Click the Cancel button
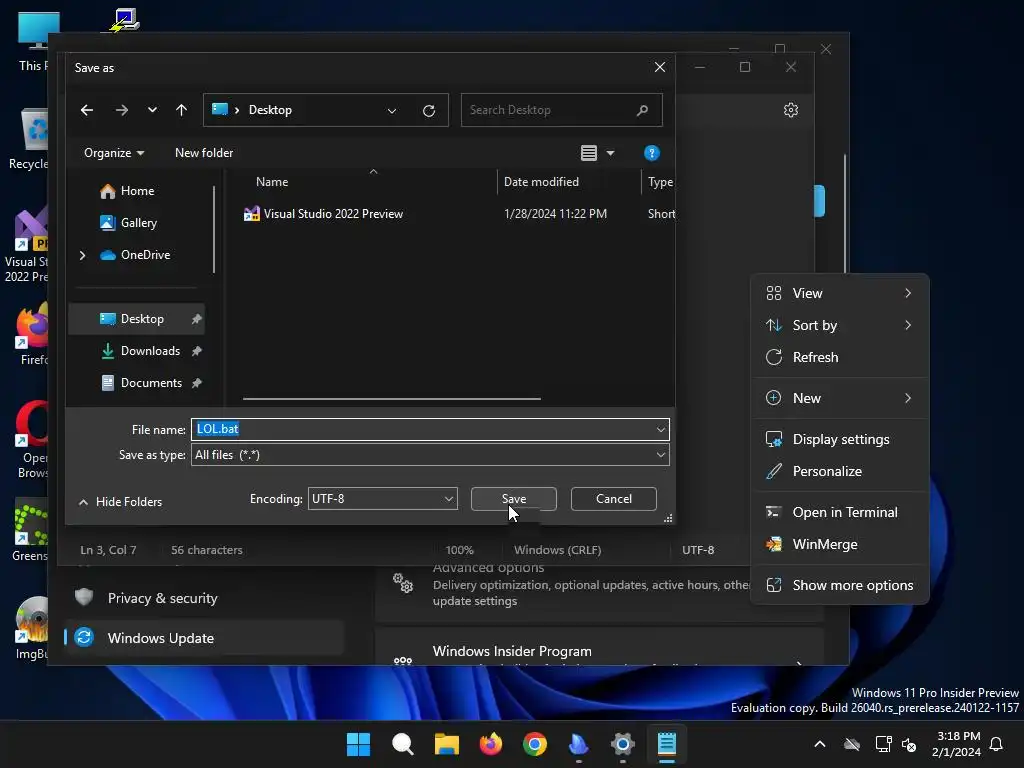The width and height of the screenshot is (1024, 768). (613, 499)
